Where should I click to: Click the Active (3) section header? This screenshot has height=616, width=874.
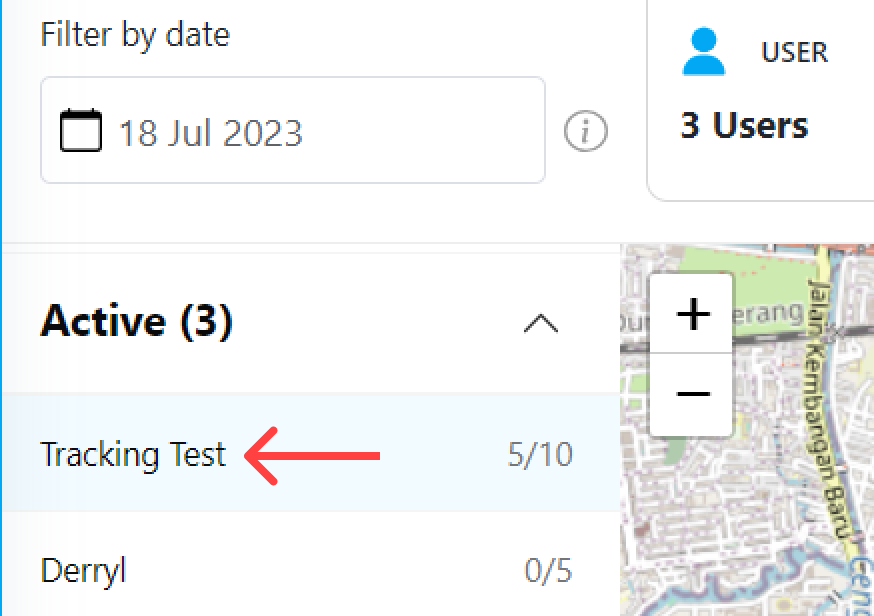coord(137,322)
